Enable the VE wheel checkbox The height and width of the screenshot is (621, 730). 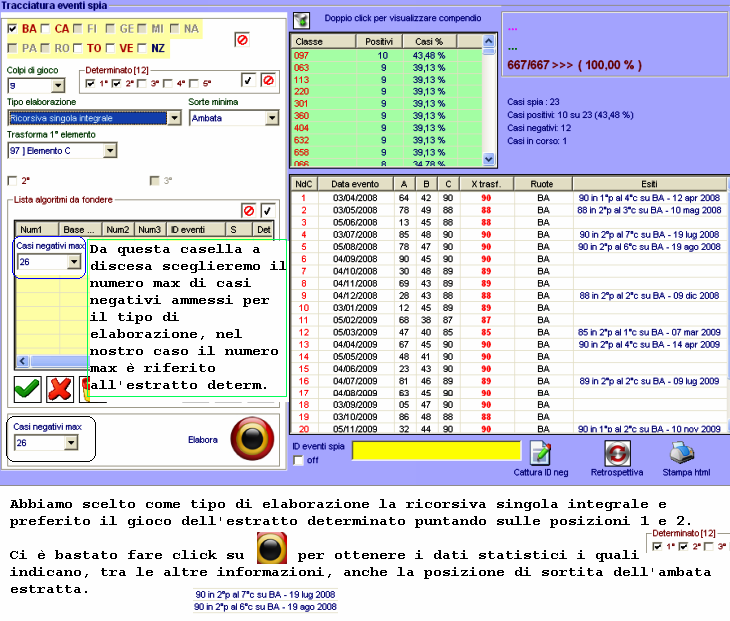(110, 48)
